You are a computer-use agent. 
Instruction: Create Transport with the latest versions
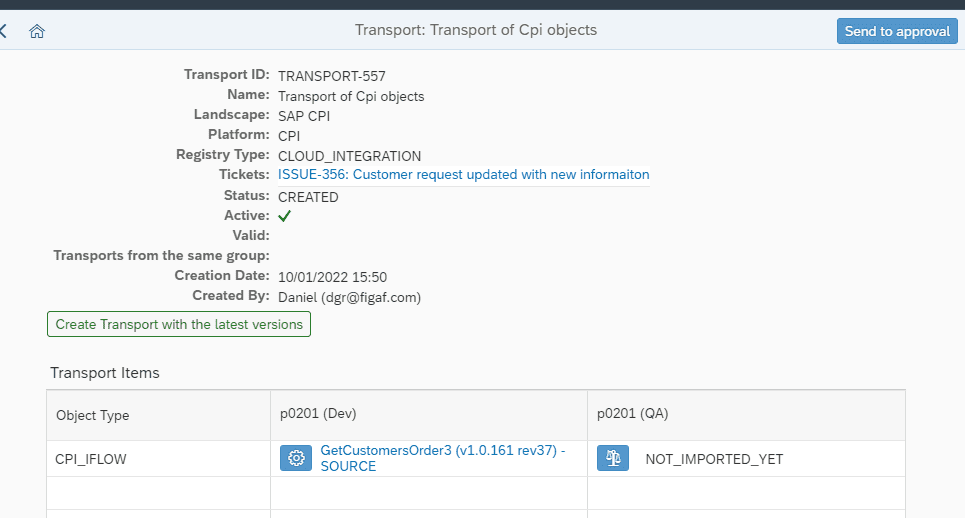(179, 324)
